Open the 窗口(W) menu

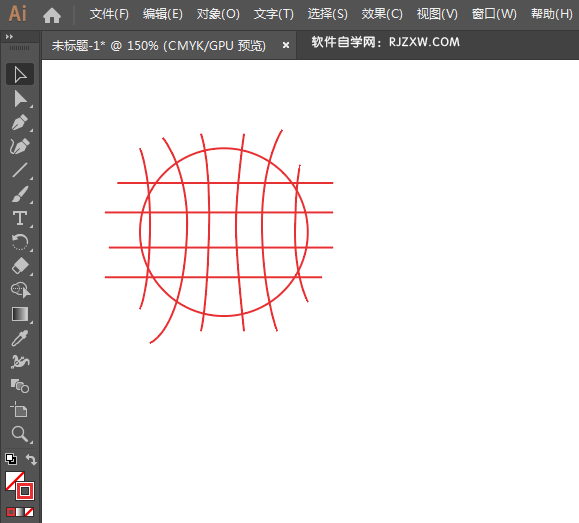494,14
